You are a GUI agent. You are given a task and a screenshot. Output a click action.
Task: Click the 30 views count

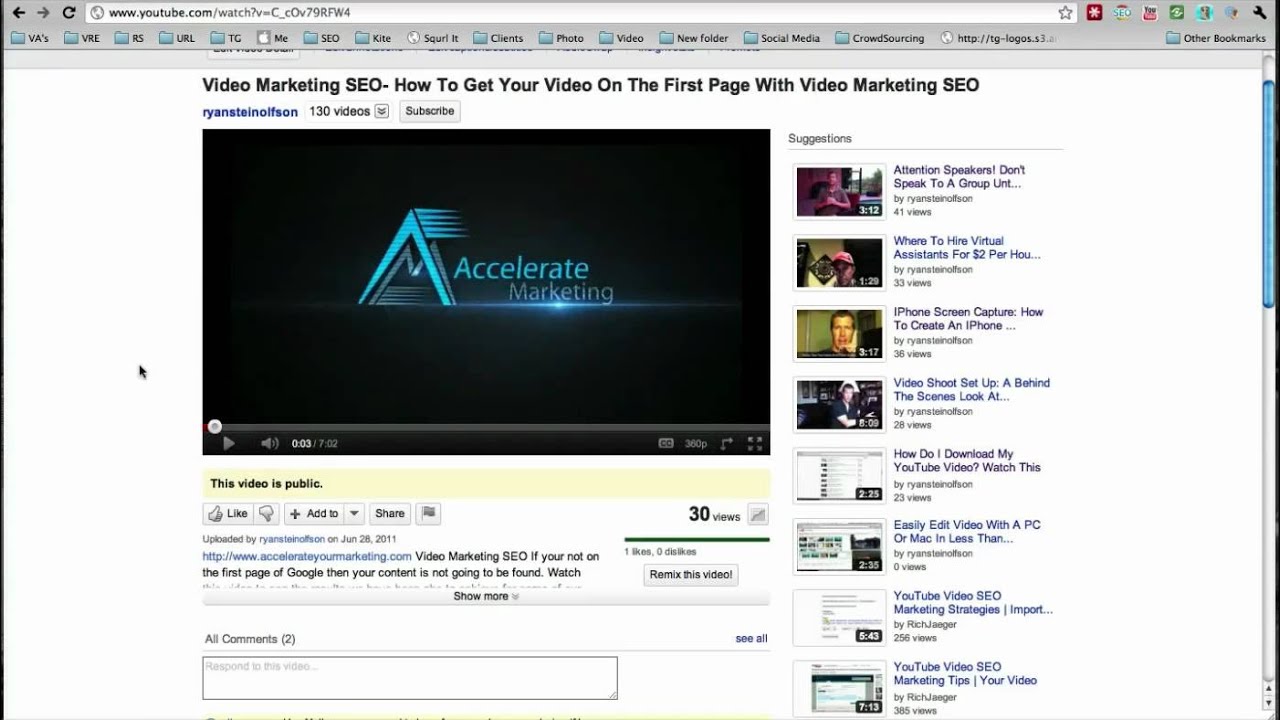[714, 514]
